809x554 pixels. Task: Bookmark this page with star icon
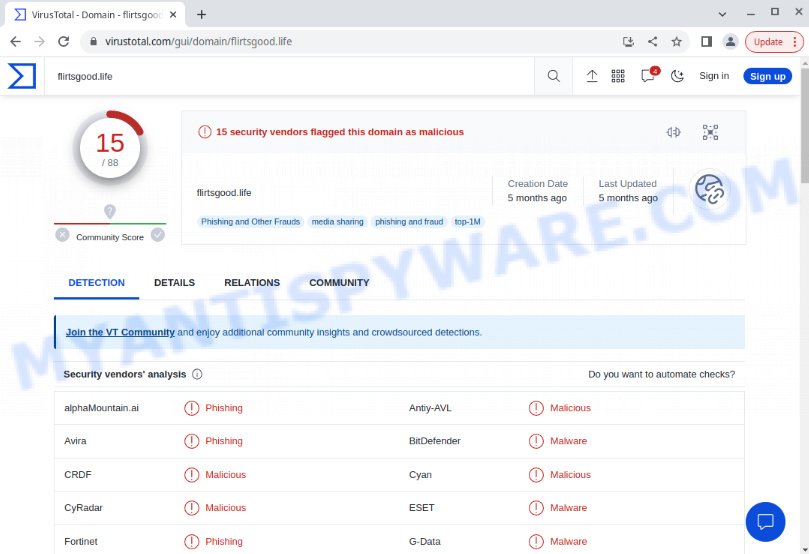[x=676, y=42]
